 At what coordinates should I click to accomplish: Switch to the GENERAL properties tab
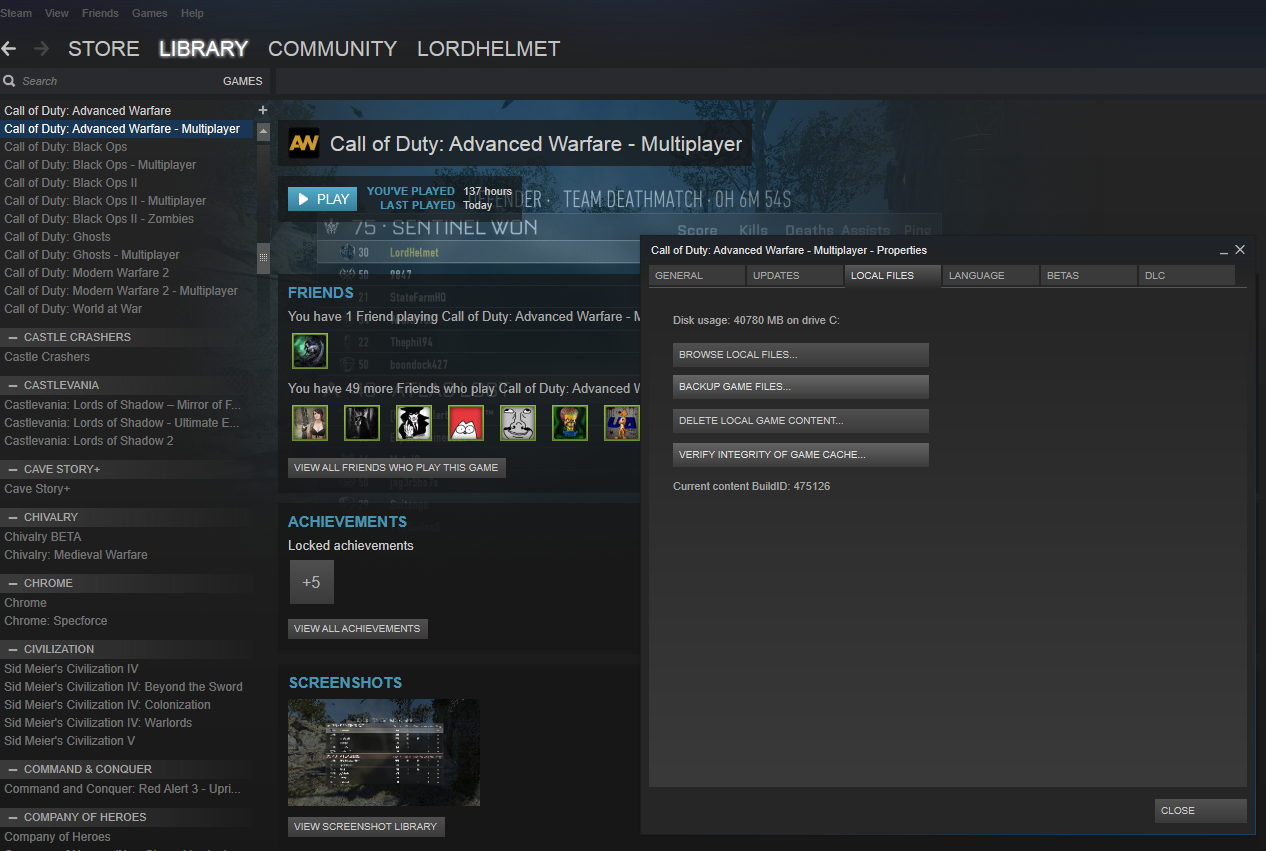697,276
